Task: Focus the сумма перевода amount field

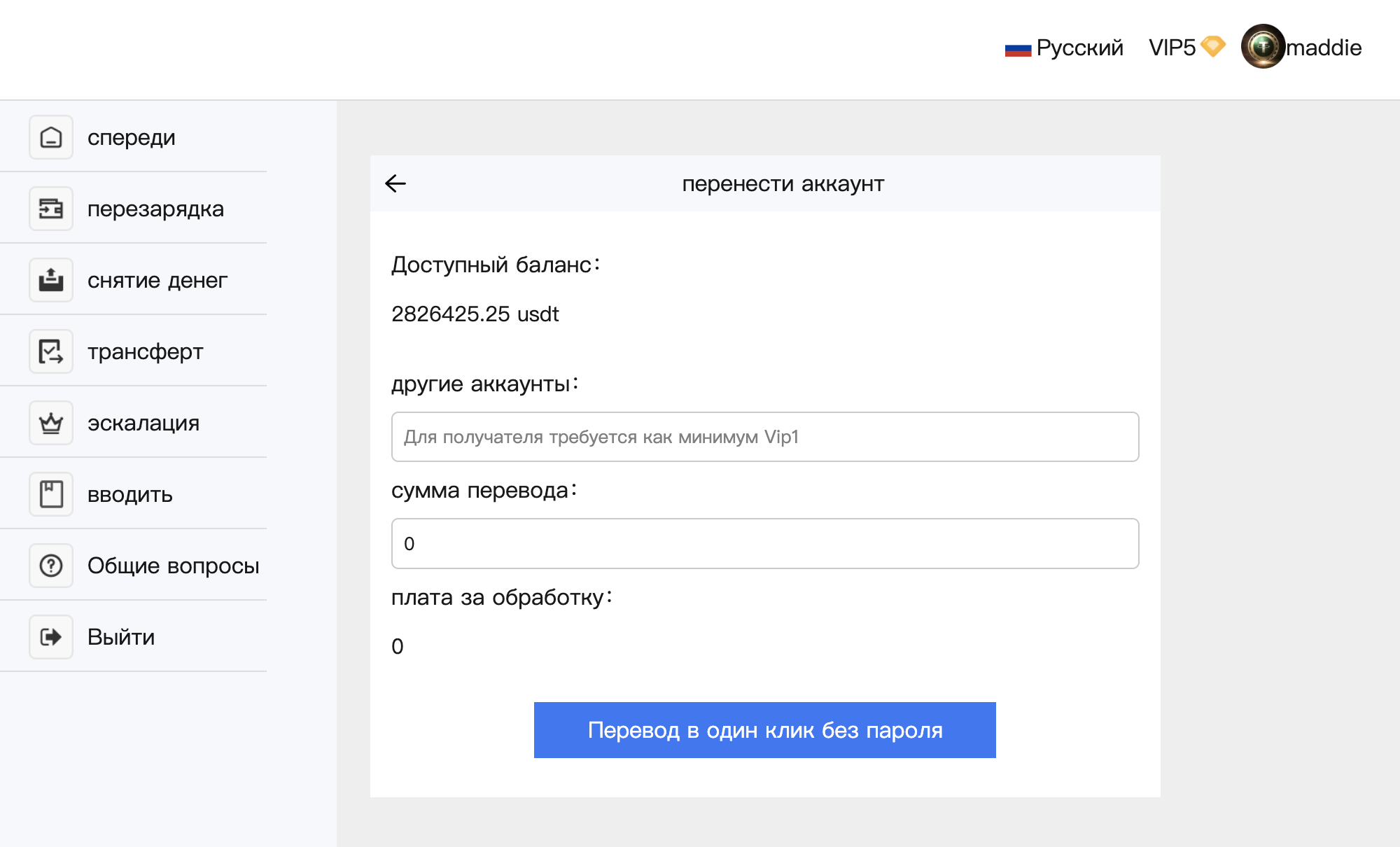Action: pos(765,544)
